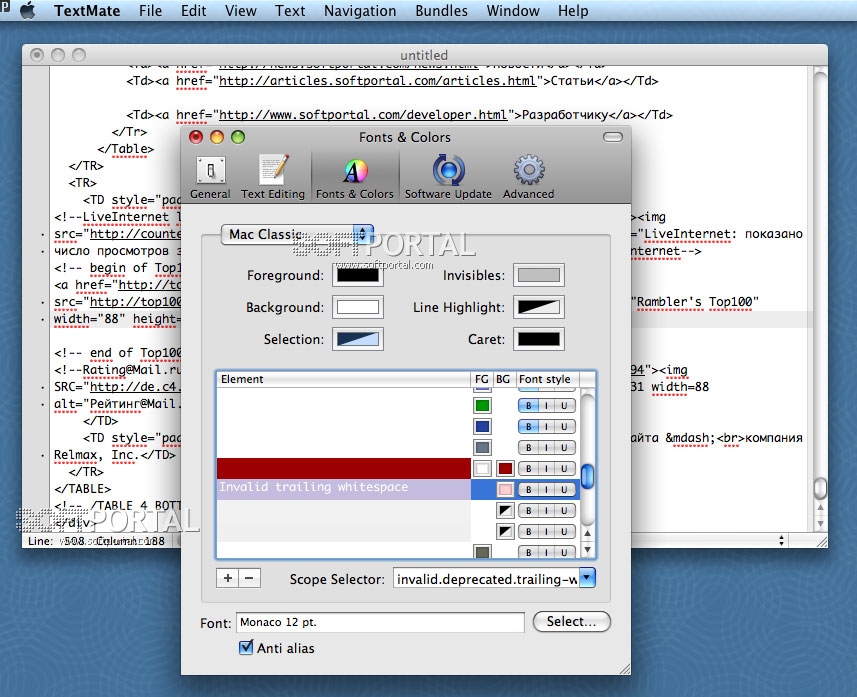The image size is (857, 697).
Task: Remove element with the minus button
Action: point(250,578)
